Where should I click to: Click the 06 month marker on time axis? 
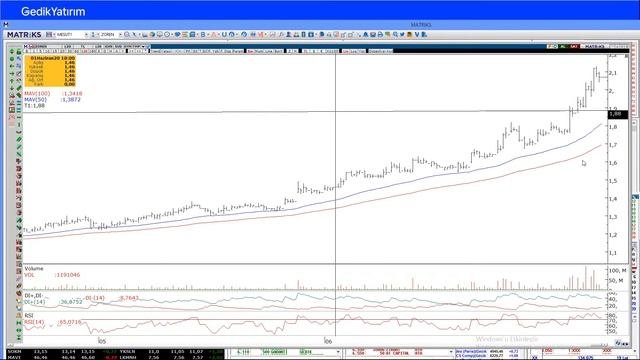click(x=328, y=340)
